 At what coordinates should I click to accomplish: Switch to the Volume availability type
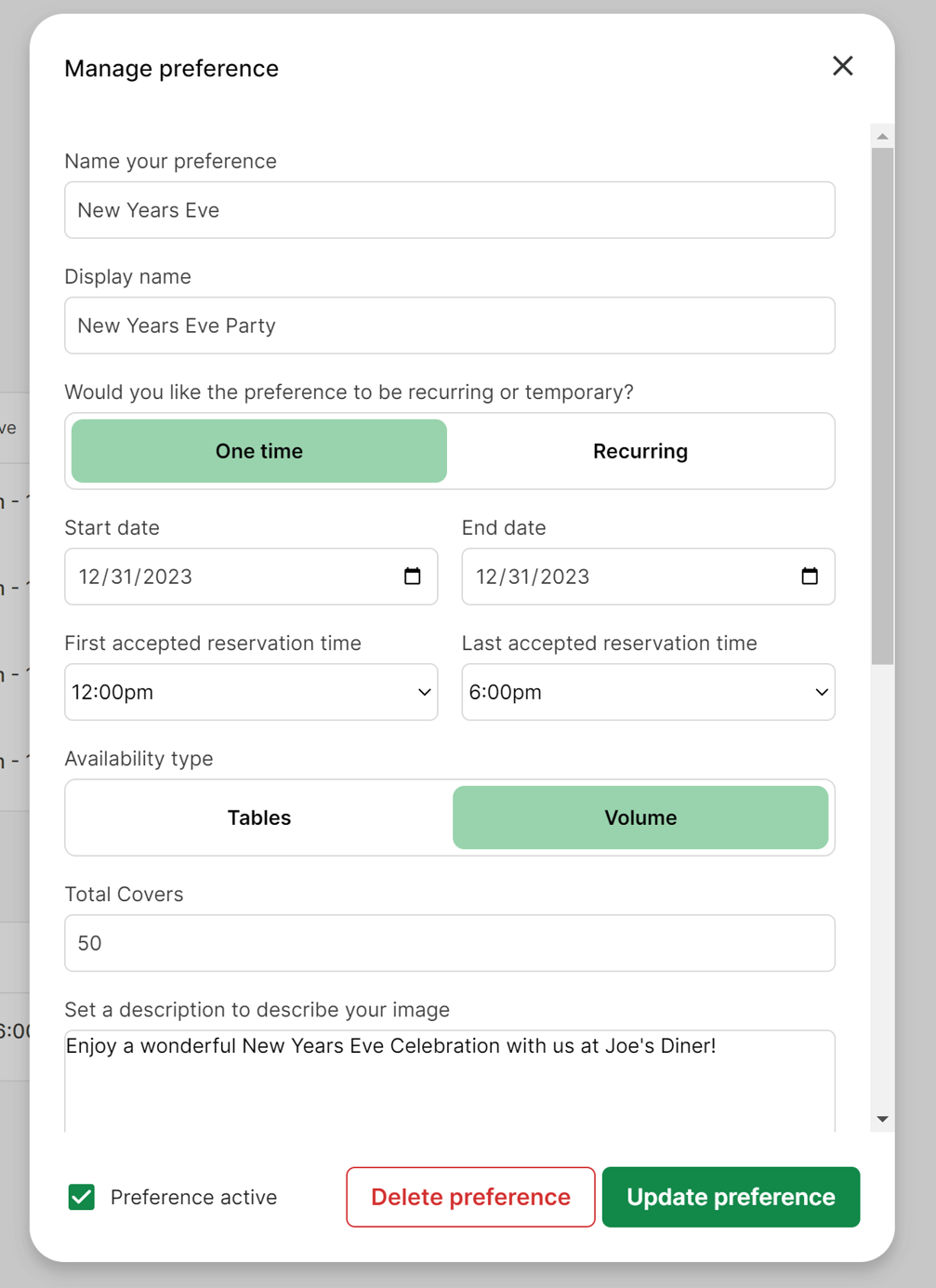pyautogui.click(x=640, y=817)
